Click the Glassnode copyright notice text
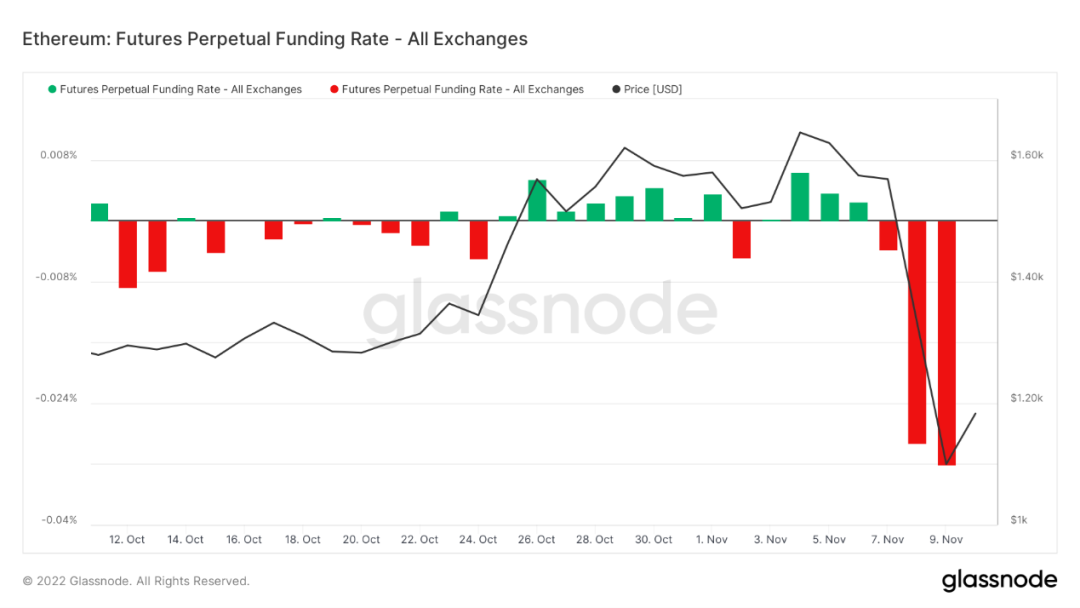Image resolution: width=1080 pixels, height=608 pixels. (x=136, y=581)
